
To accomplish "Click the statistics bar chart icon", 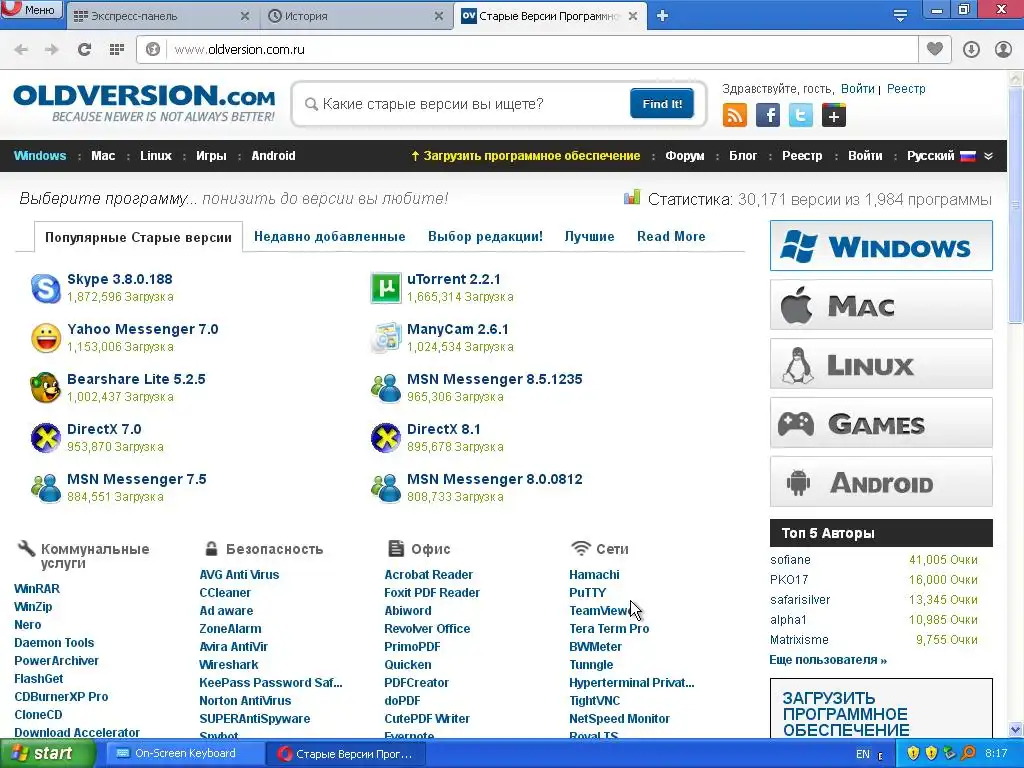I will 632,197.
